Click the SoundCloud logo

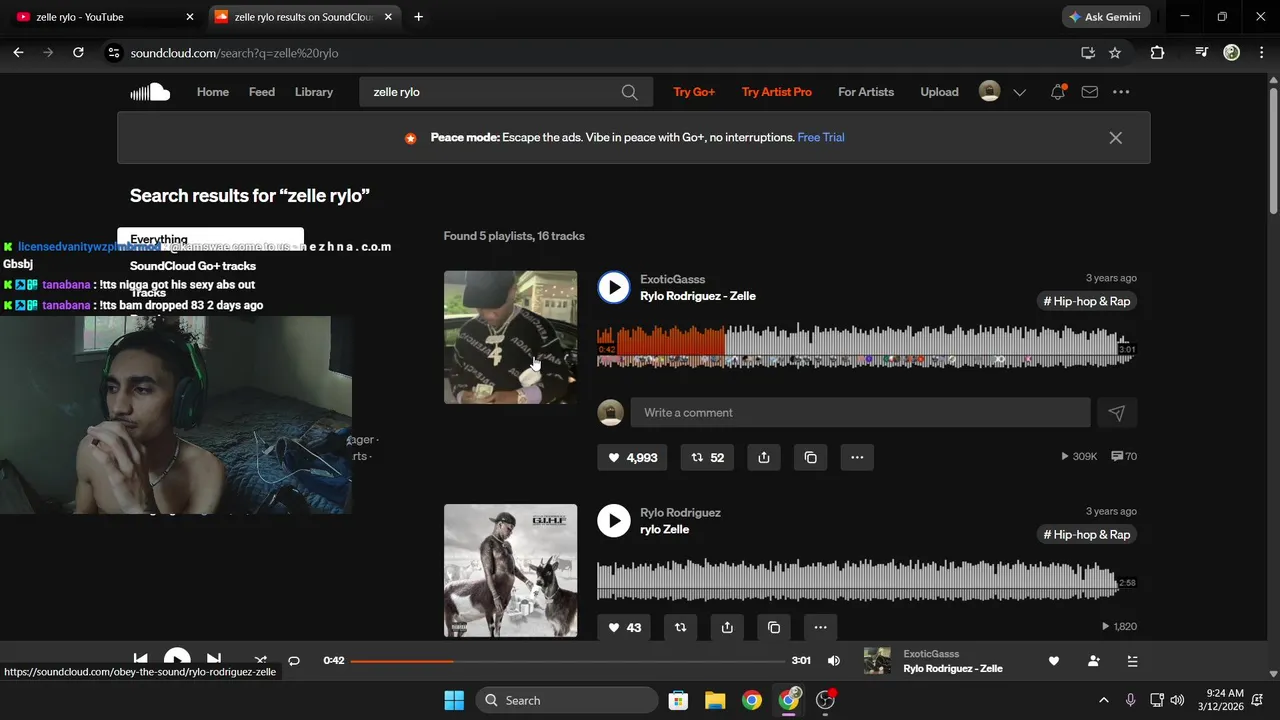pos(150,92)
